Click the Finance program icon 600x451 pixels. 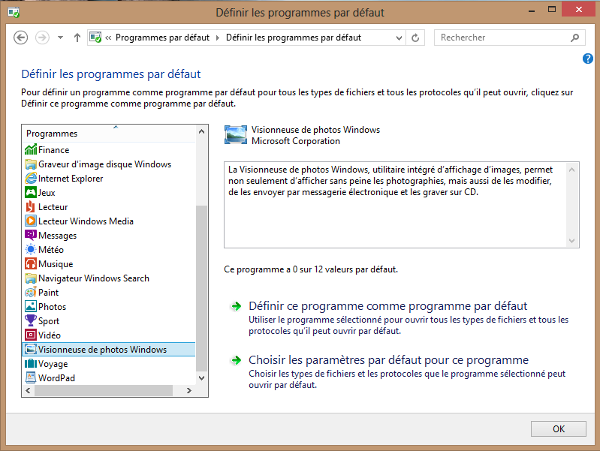[x=31, y=150]
